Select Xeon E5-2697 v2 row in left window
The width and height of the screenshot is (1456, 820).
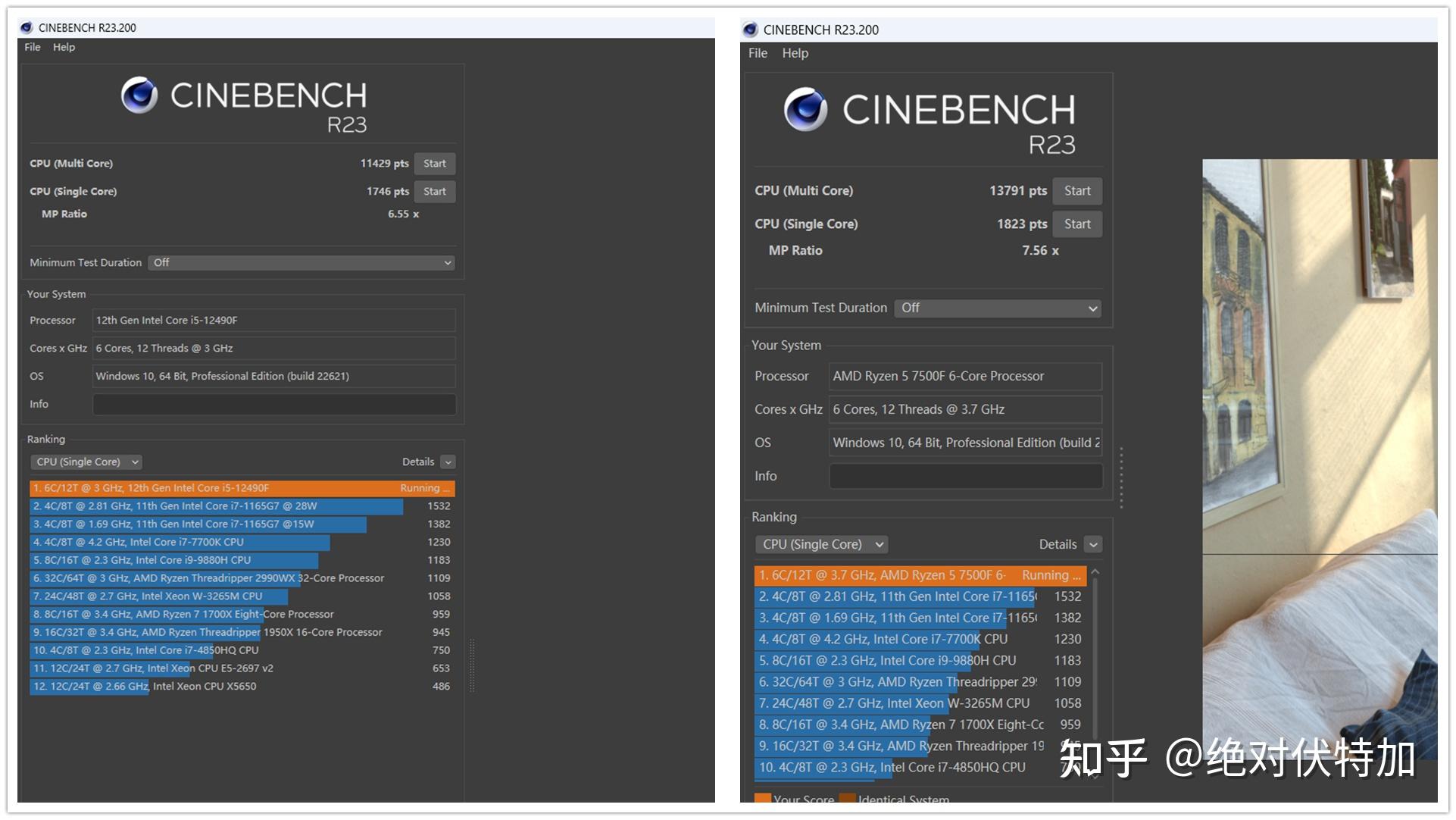pyautogui.click(x=242, y=668)
